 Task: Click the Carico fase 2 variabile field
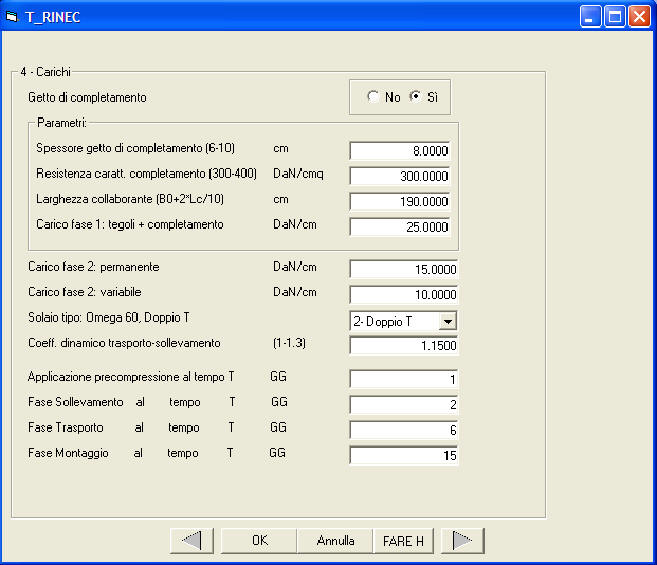tap(403, 294)
